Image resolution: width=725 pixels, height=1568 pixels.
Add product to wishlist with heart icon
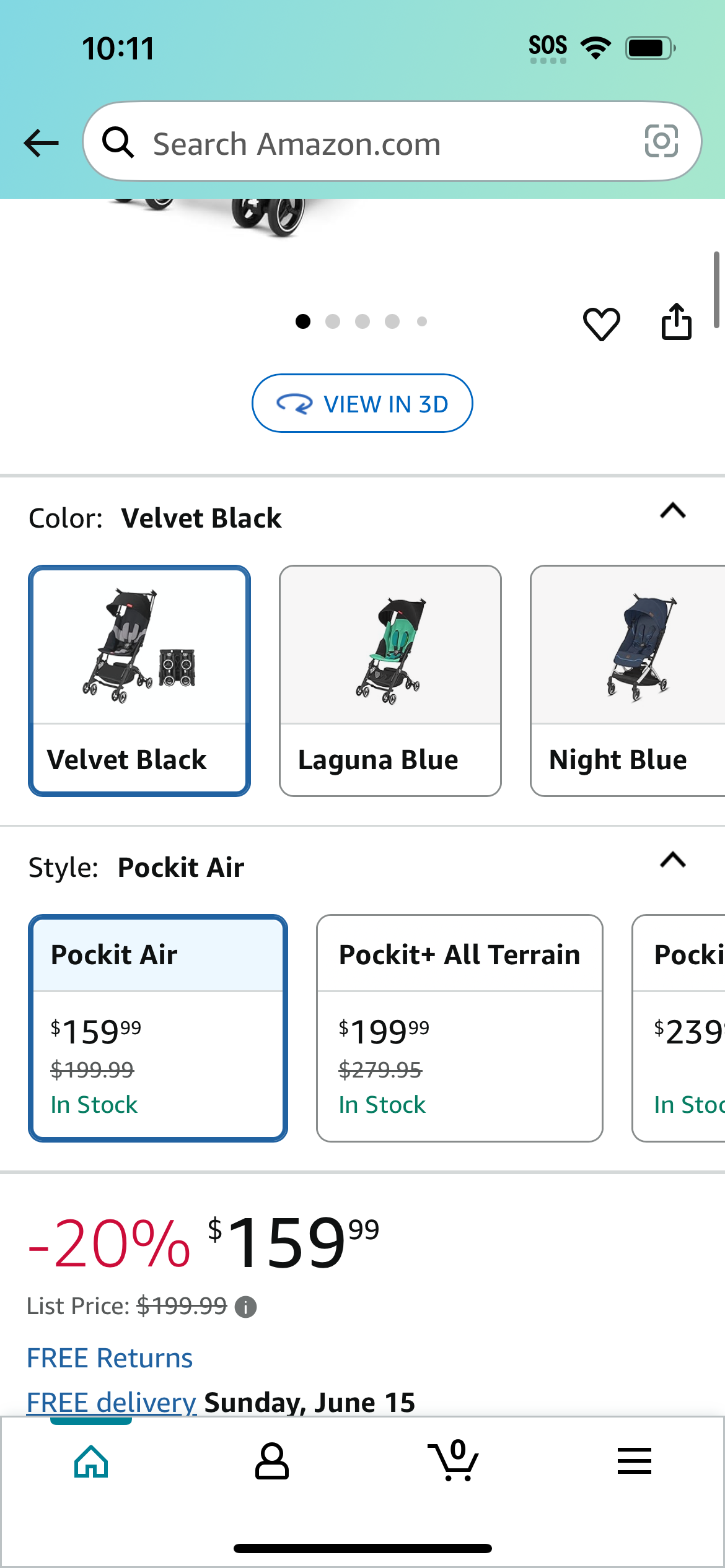tap(601, 323)
